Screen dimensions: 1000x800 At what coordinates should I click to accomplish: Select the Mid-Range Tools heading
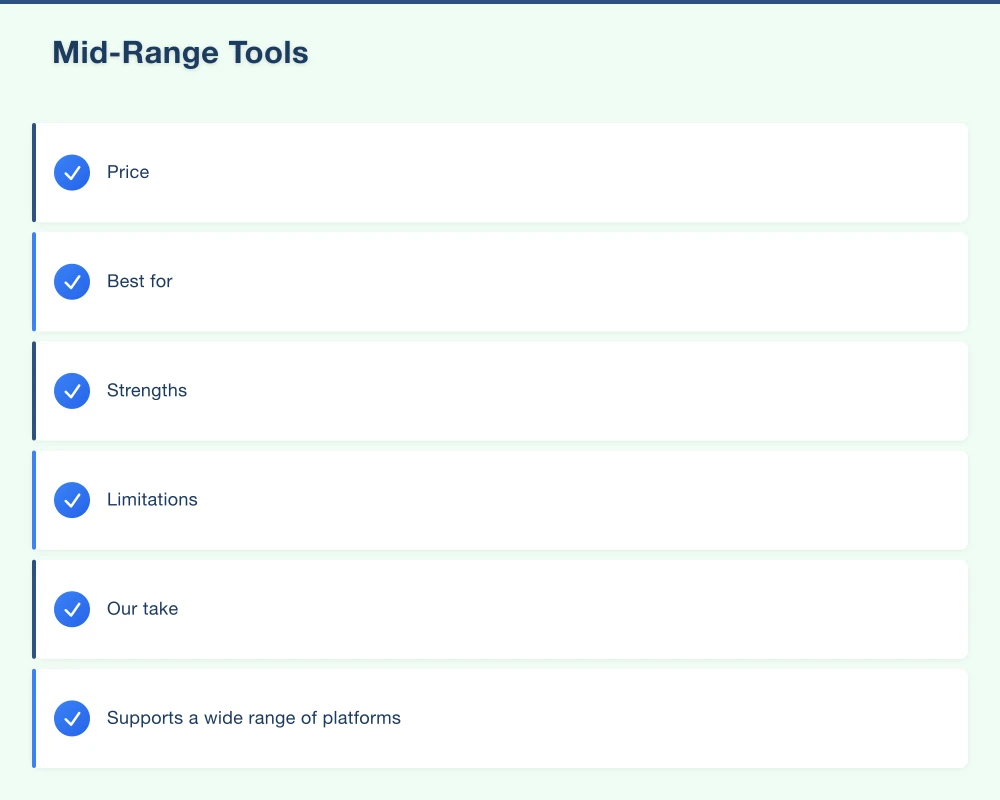pos(180,52)
